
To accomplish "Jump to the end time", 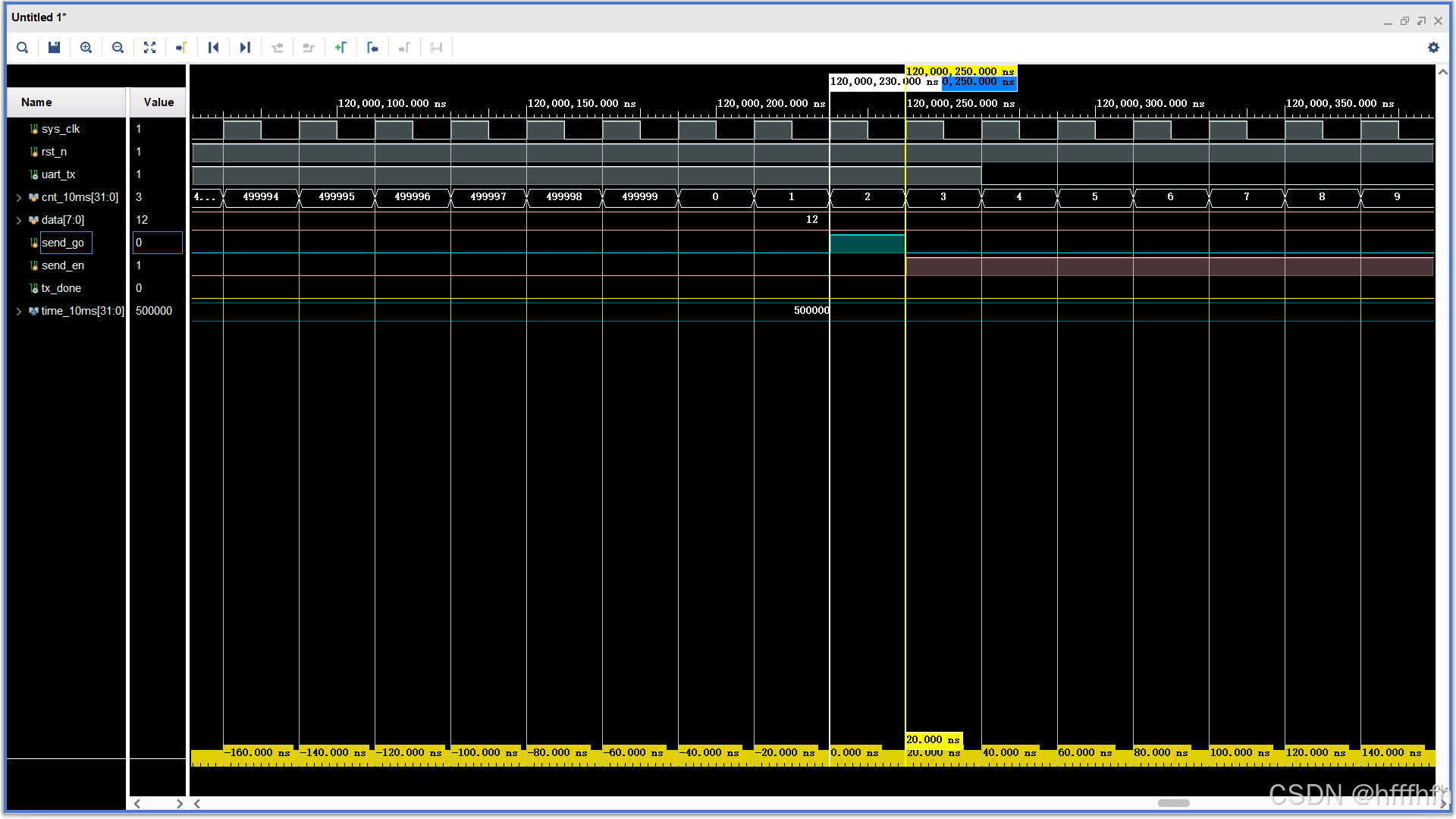I will (x=245, y=47).
